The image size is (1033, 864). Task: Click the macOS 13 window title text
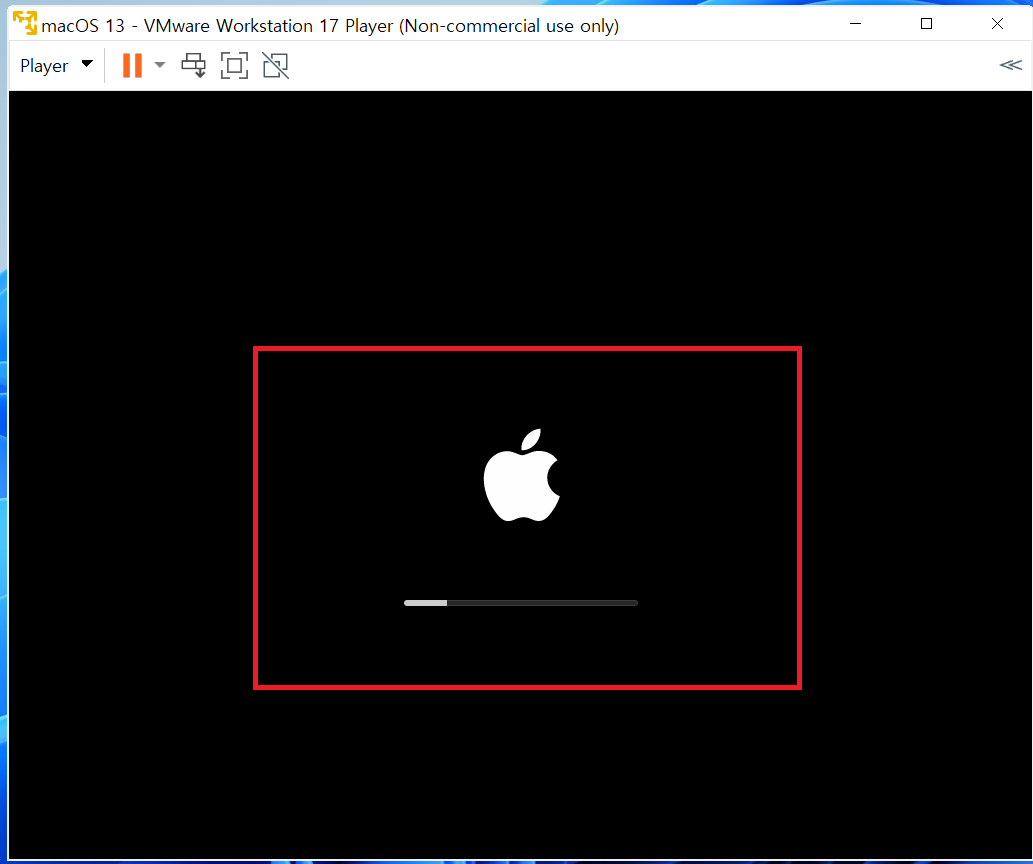click(x=330, y=26)
